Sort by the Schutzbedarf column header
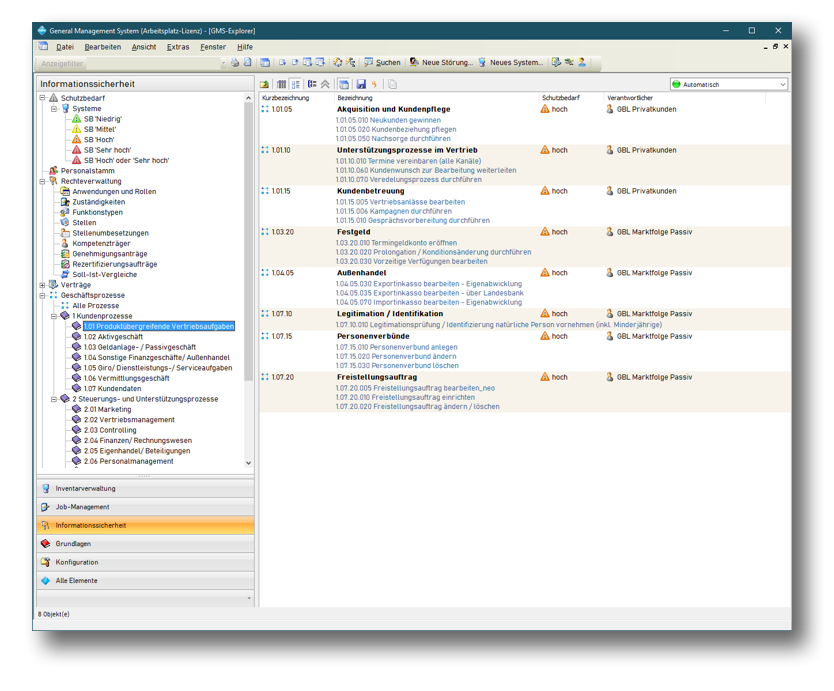The height and width of the screenshot is (691, 834). tap(561, 98)
